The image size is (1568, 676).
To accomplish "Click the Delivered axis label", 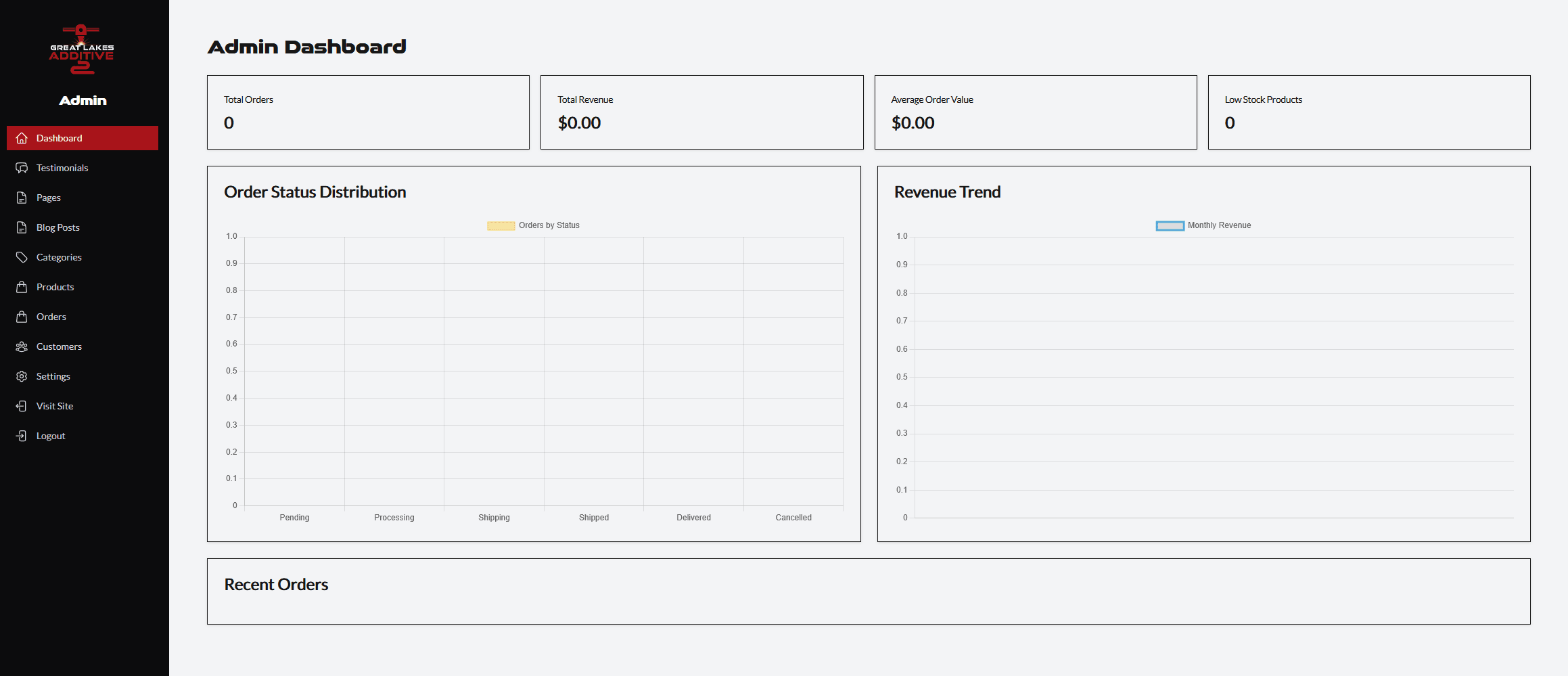I will pos(694,518).
